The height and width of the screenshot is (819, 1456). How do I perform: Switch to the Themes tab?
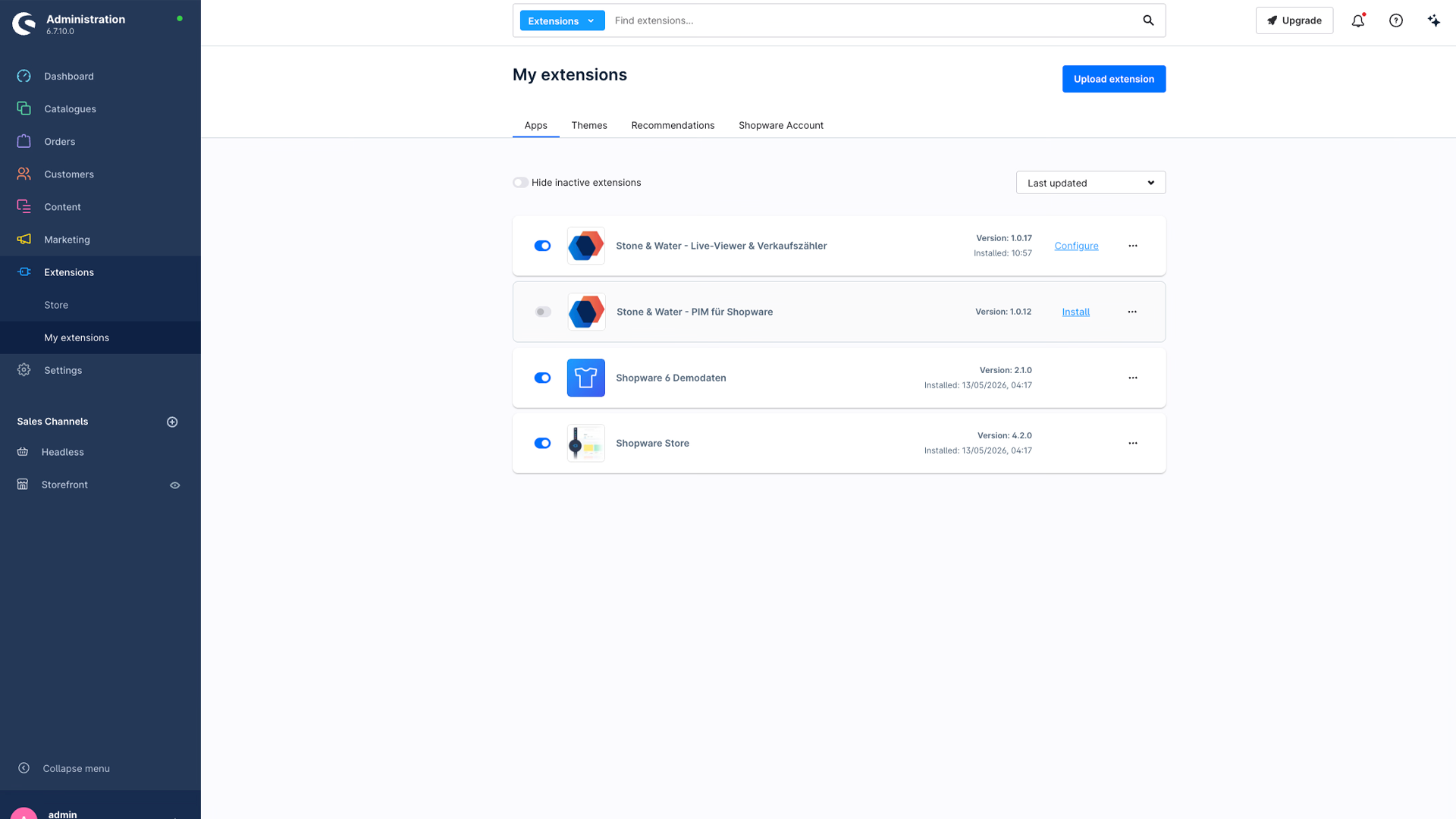(x=589, y=125)
